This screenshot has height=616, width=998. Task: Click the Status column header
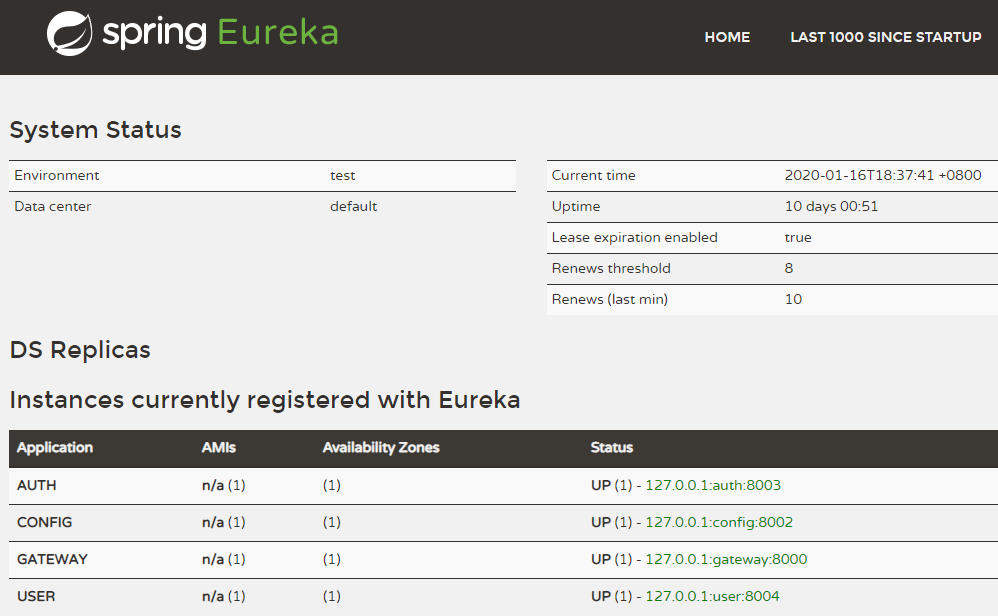(612, 448)
